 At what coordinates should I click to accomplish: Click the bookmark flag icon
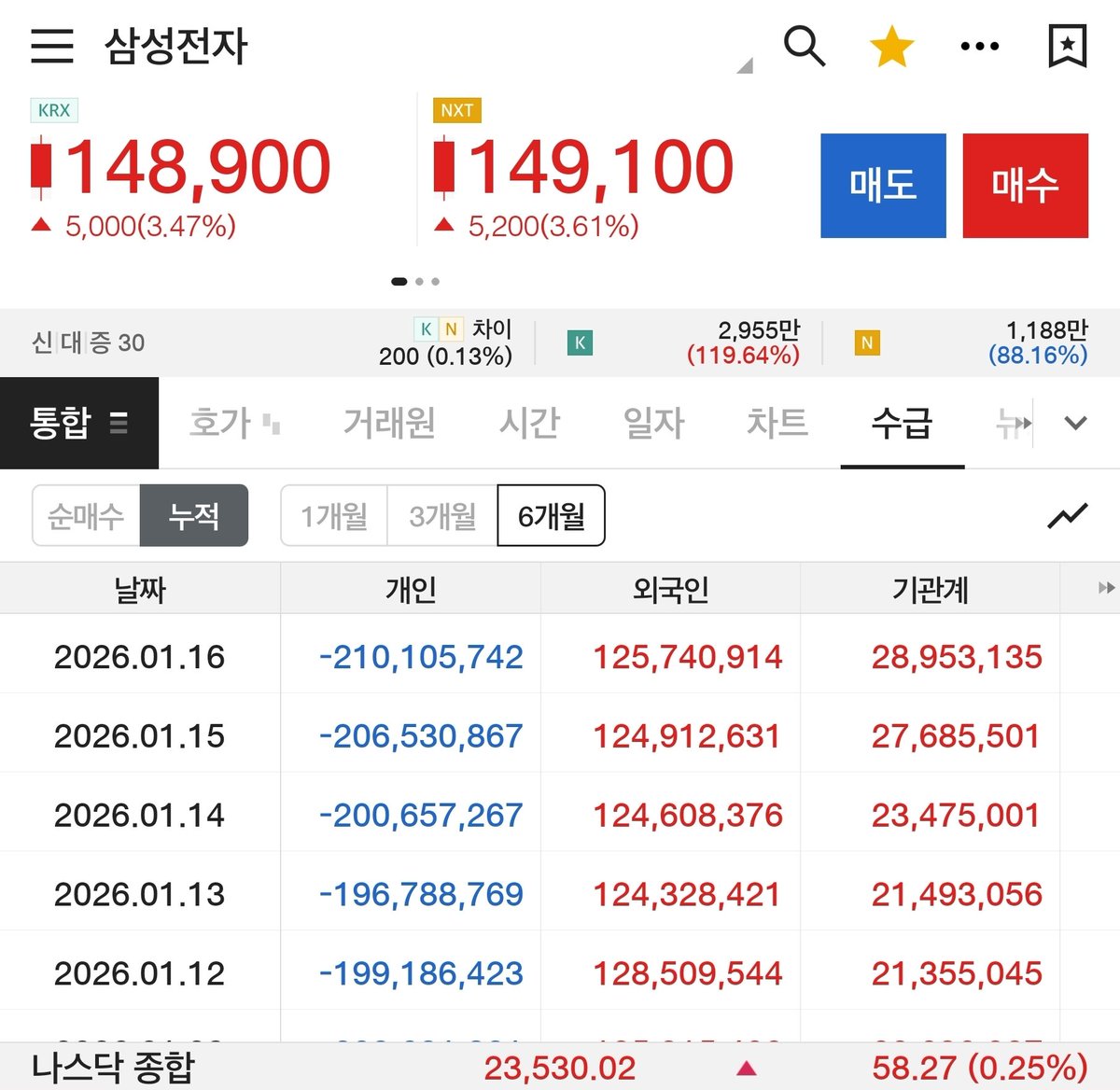(1067, 46)
